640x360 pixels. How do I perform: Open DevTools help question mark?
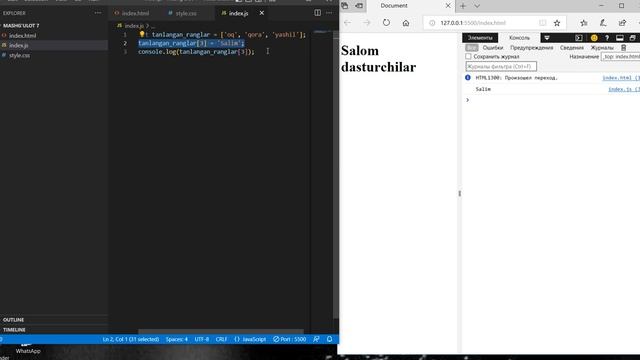[x=607, y=38]
